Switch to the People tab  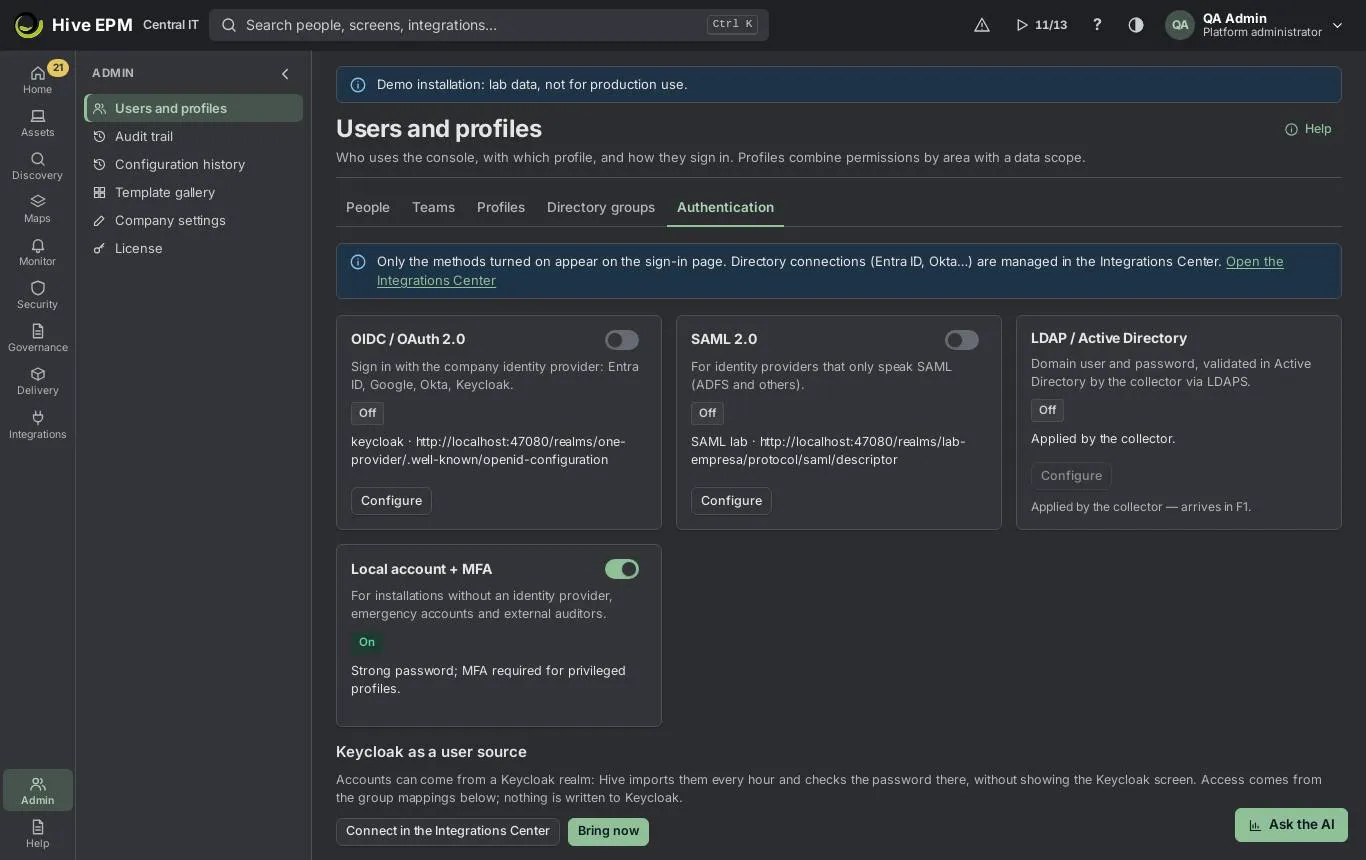pyautogui.click(x=368, y=207)
